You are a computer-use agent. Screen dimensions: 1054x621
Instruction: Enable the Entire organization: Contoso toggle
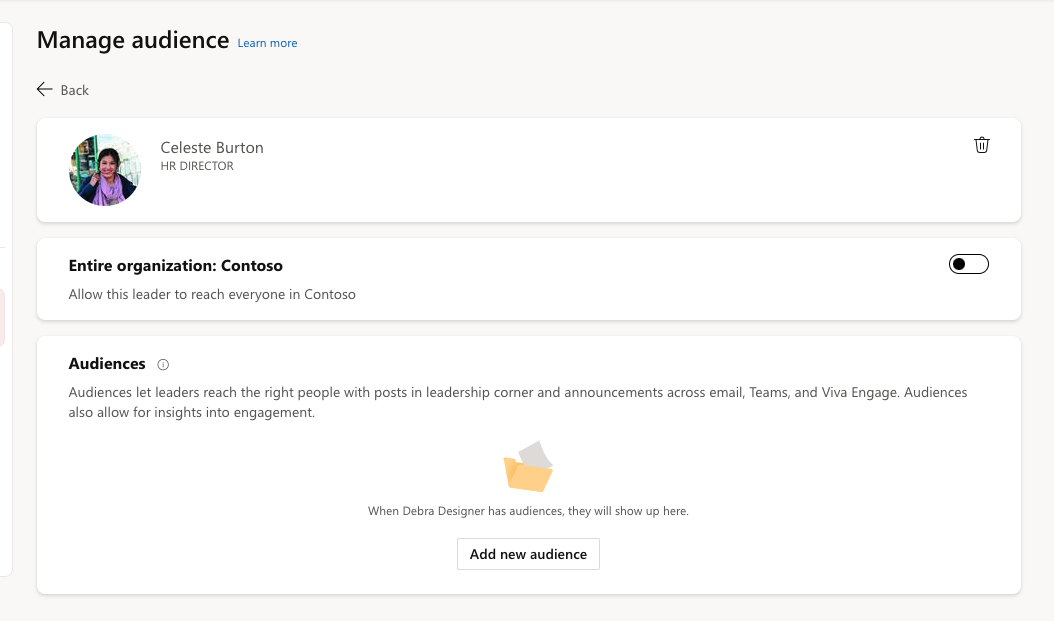click(x=968, y=263)
